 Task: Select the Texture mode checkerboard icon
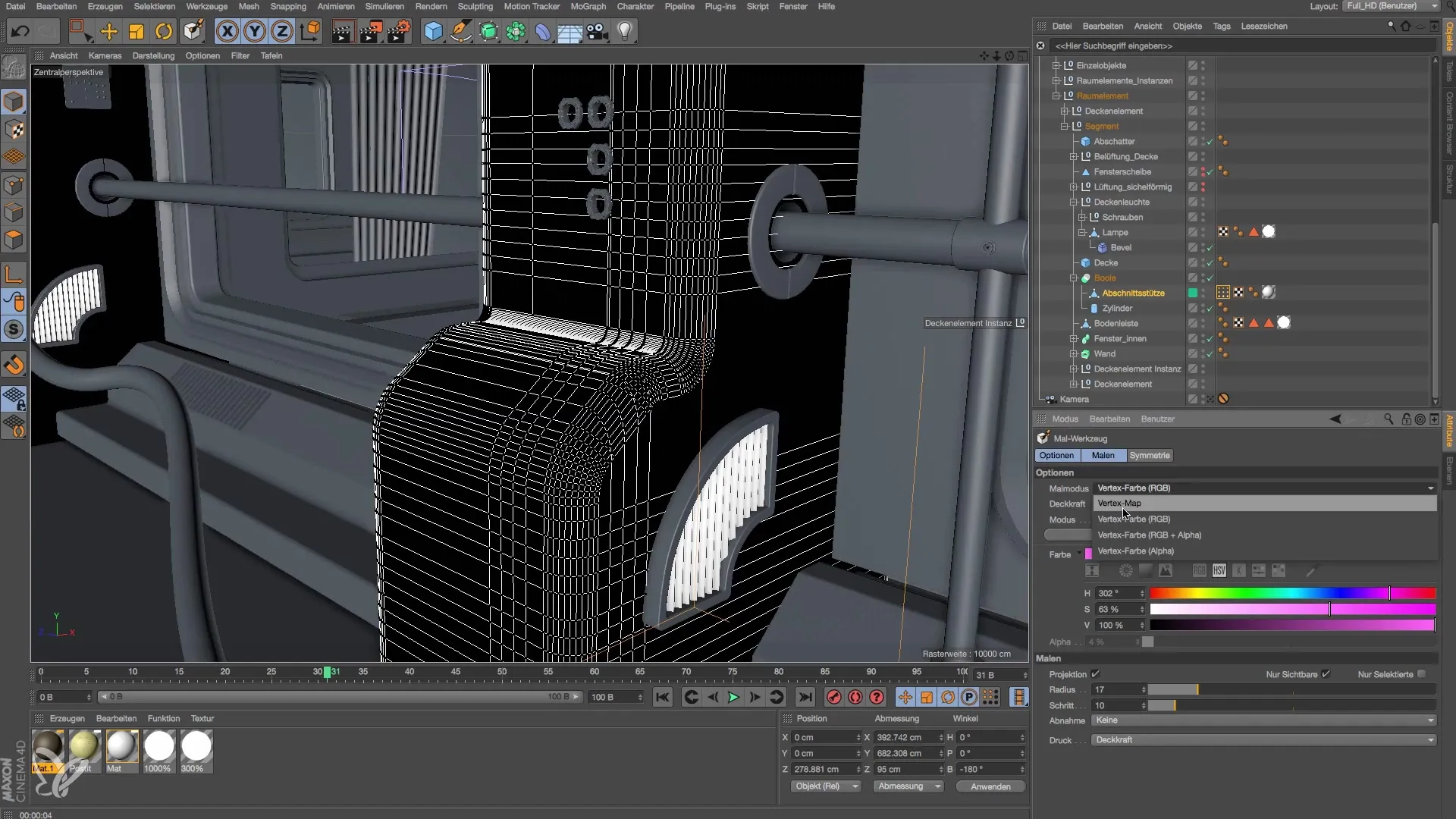14,130
